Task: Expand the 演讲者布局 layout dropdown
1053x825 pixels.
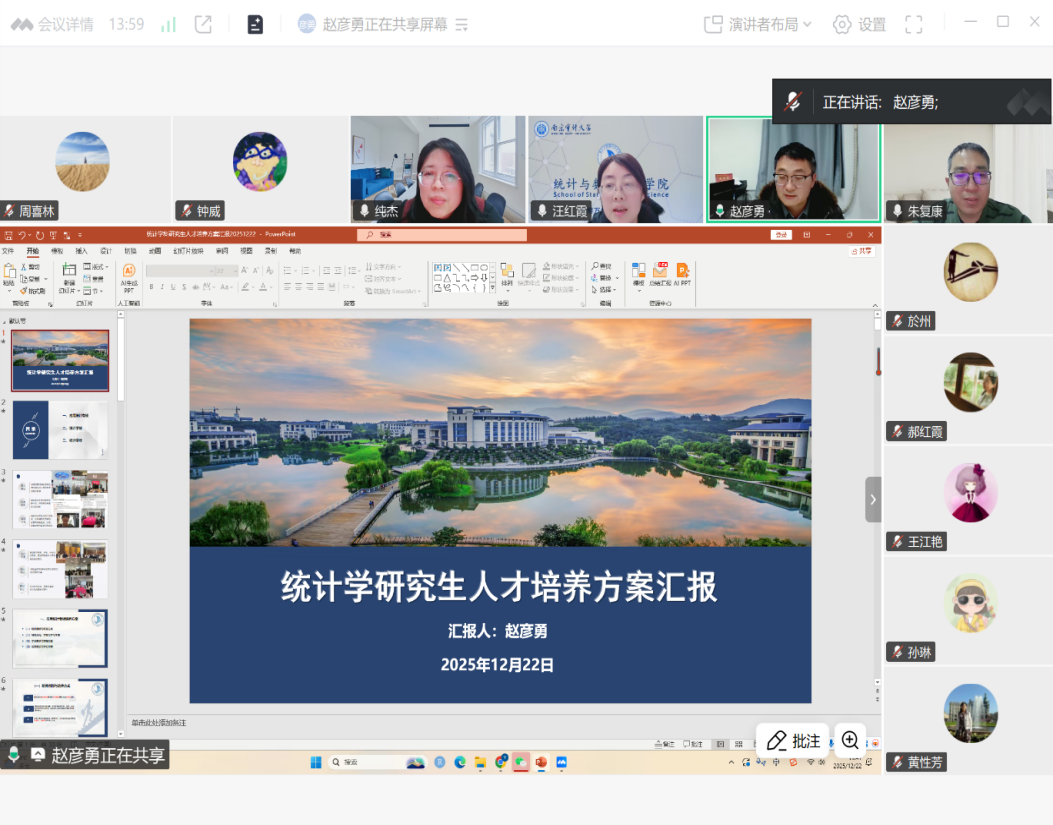Action: 758,24
